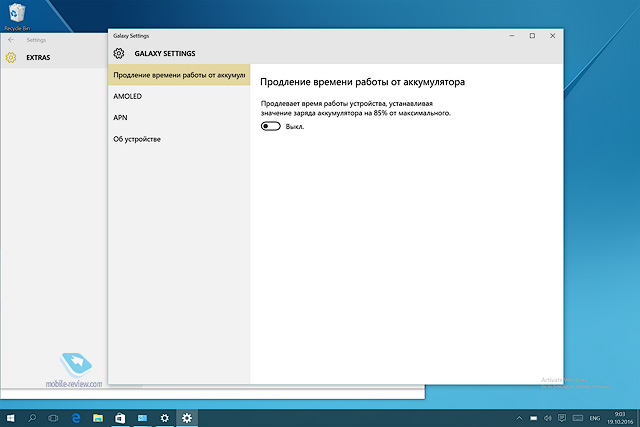Open the volume control tray icon
Viewport: 640px width, 427px height.
tap(548, 418)
